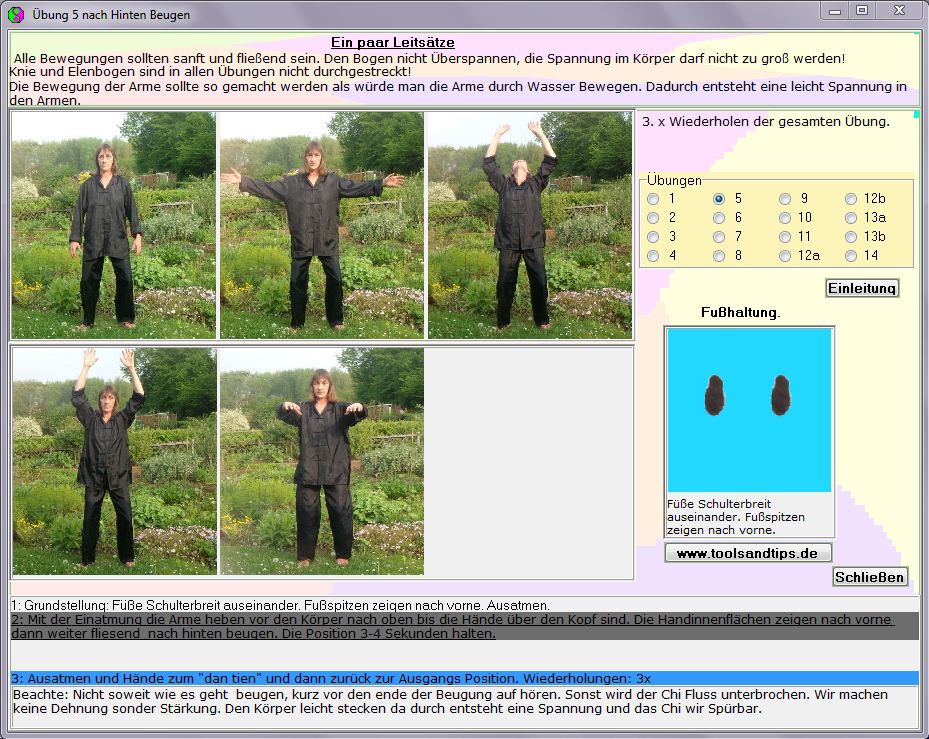Screen dimensions: 929x739
Task: Click the Fußhaltung foot position image
Action: click(x=749, y=410)
